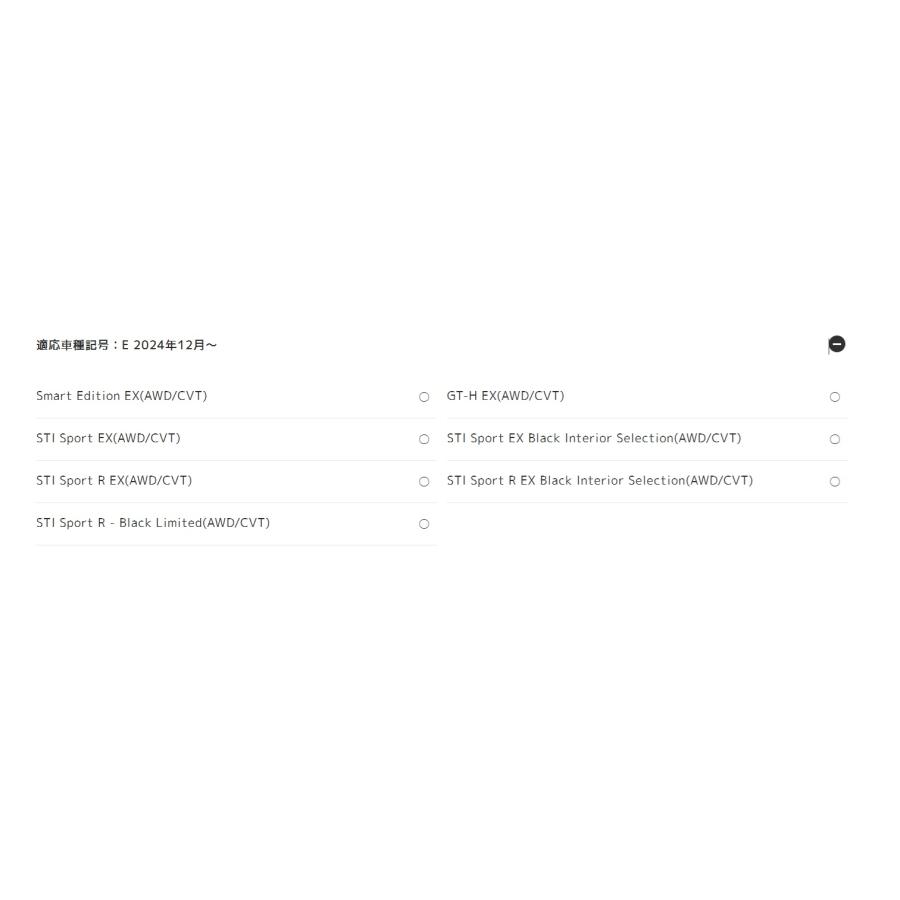Collapse the 適応車種記号 E section with minus icon
Screen dimensions: 900x900
pos(836,344)
